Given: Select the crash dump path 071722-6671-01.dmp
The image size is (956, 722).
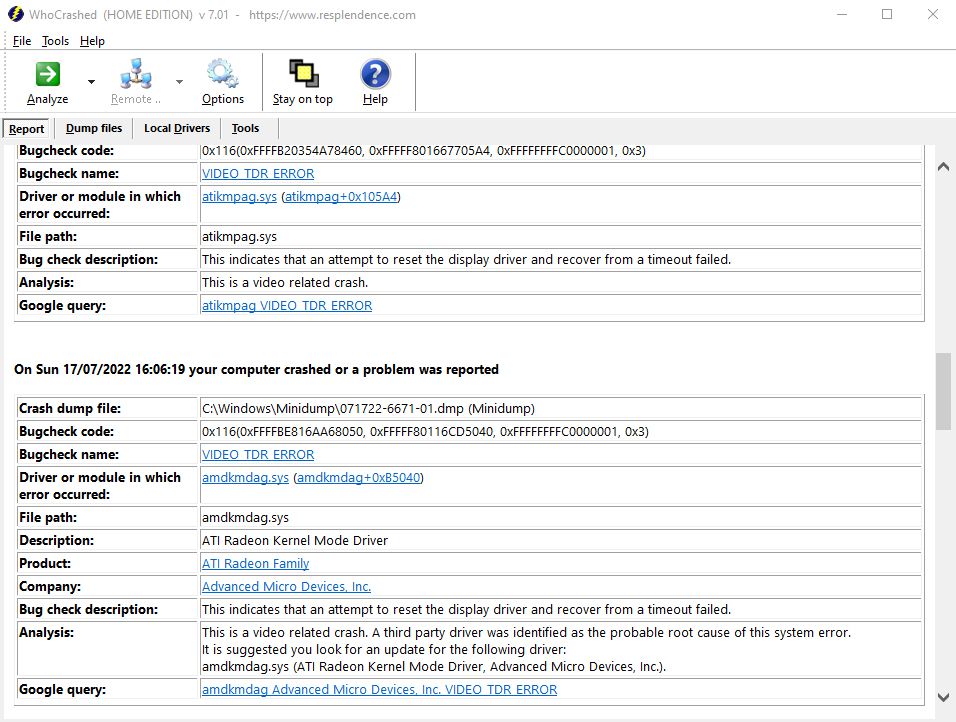Looking at the screenshot, I should coord(368,409).
